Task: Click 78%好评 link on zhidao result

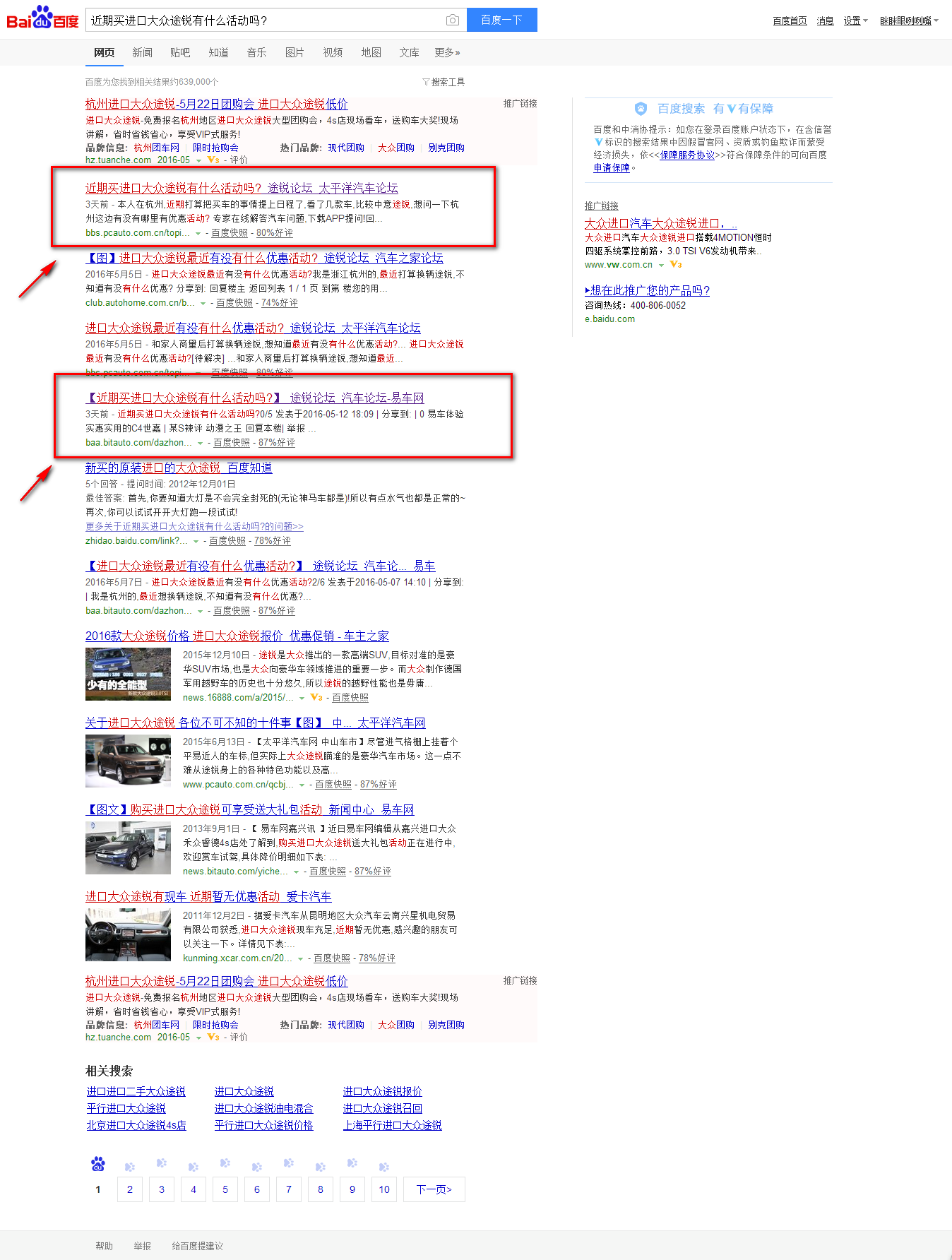Action: click(273, 541)
